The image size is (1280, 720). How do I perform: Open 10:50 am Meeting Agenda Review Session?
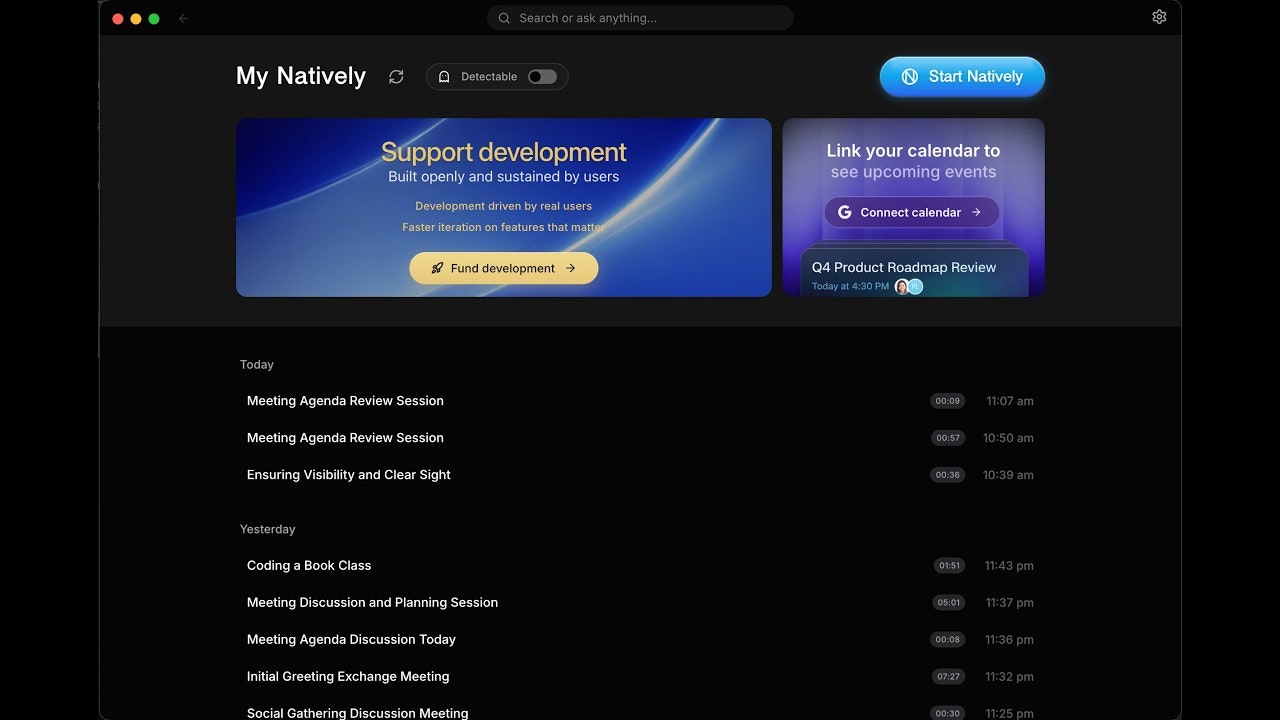(x=640, y=438)
